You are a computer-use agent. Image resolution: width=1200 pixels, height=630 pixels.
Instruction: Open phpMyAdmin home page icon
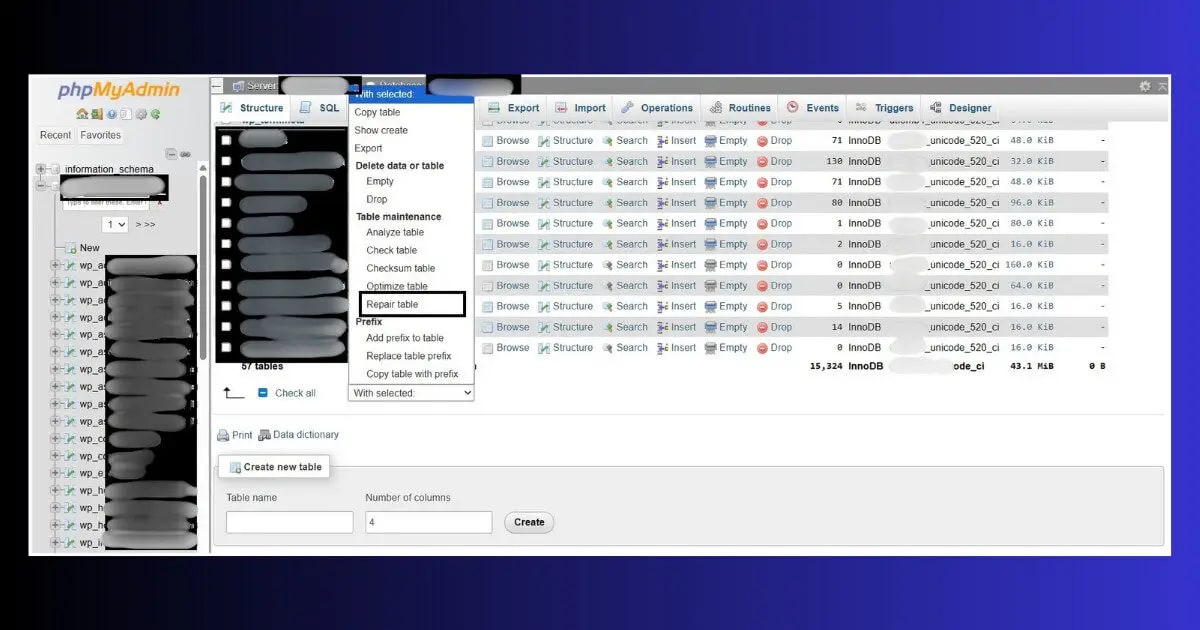tap(81, 113)
